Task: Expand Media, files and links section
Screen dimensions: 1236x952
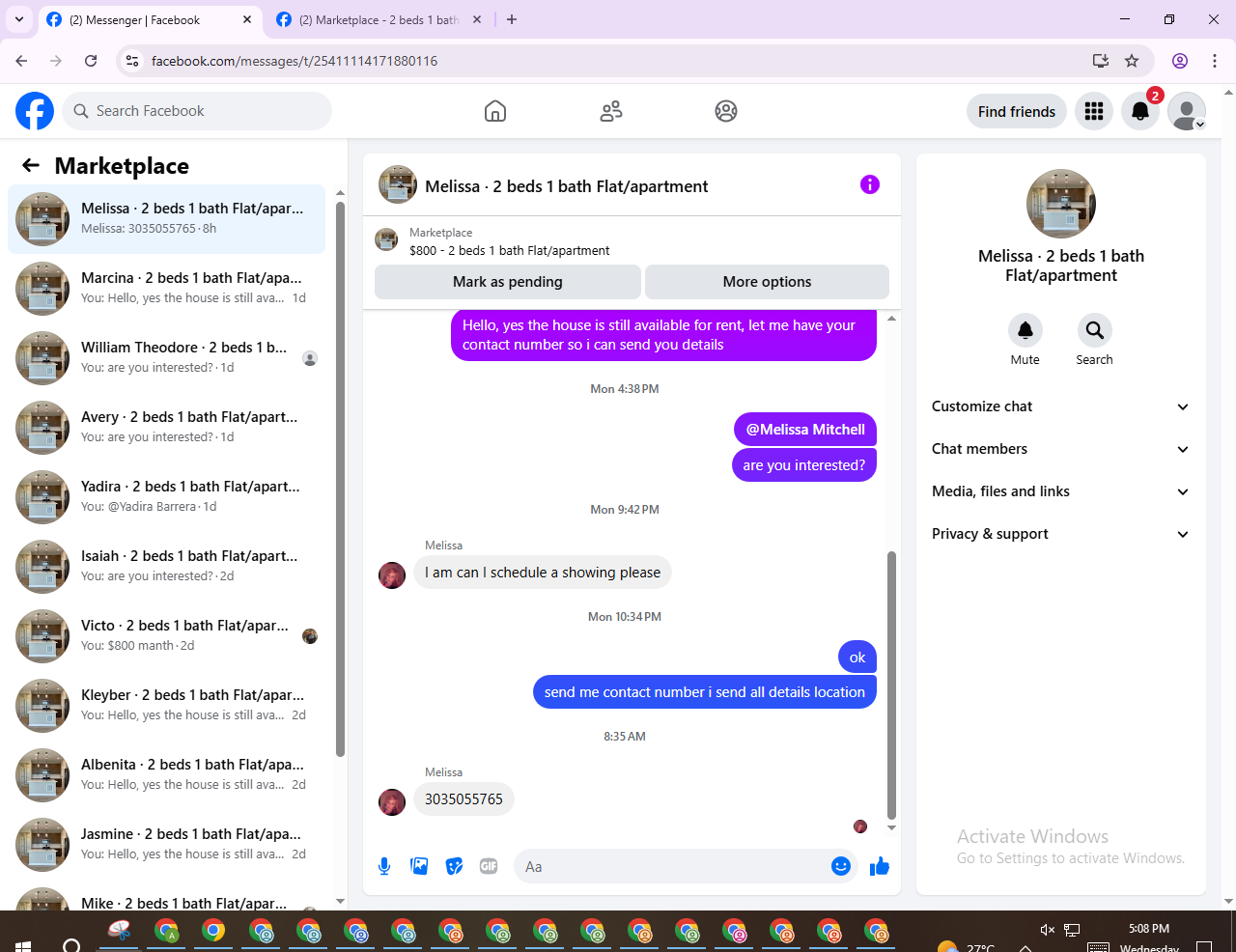Action: pyautogui.click(x=1061, y=491)
